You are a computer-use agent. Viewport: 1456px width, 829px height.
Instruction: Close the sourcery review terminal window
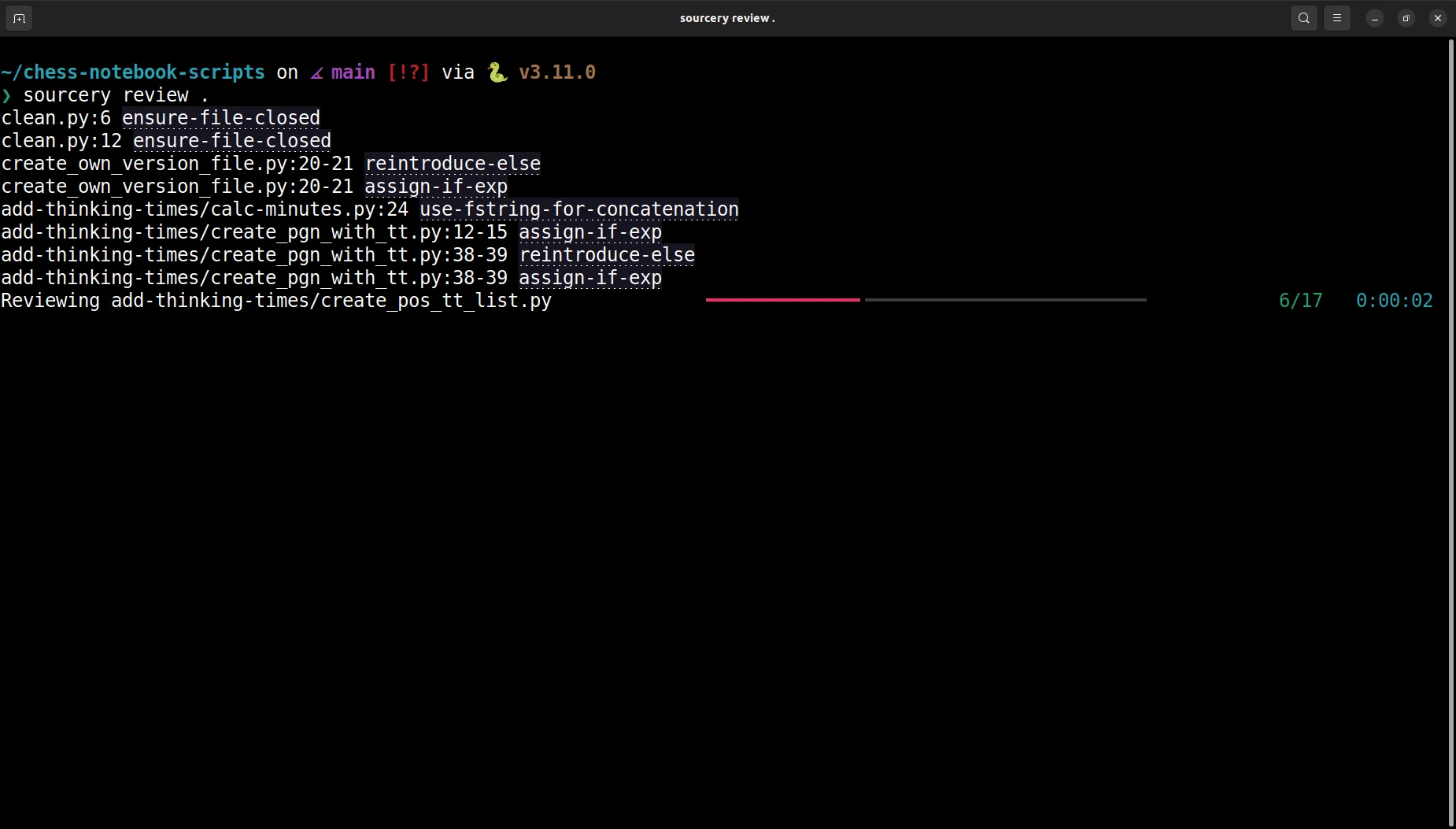pos(1437,18)
